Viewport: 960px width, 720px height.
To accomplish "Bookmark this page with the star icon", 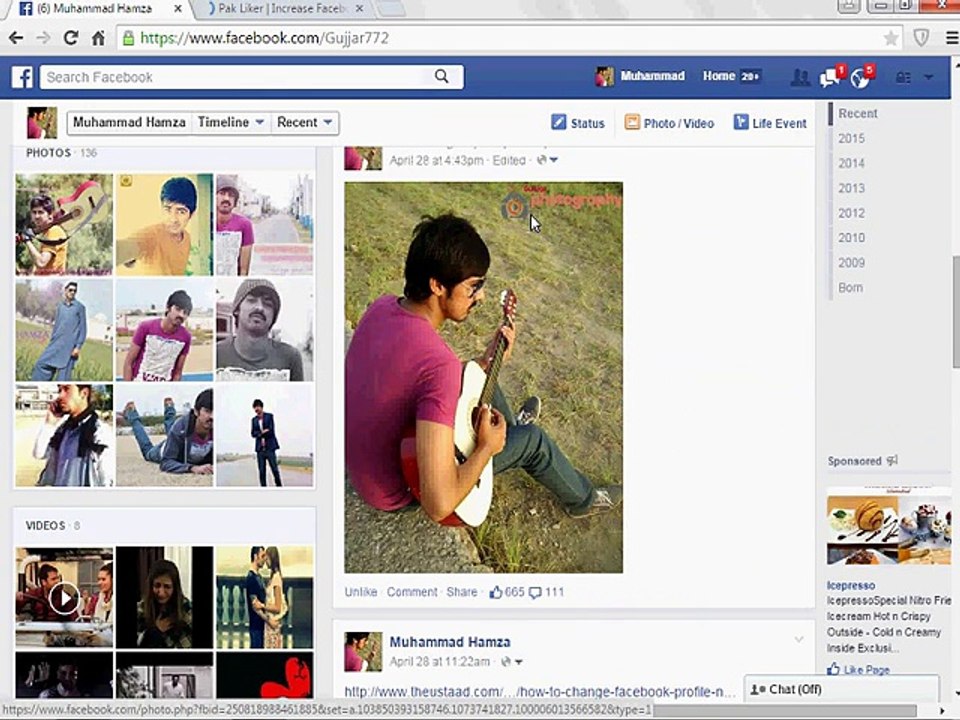I will coord(891,38).
